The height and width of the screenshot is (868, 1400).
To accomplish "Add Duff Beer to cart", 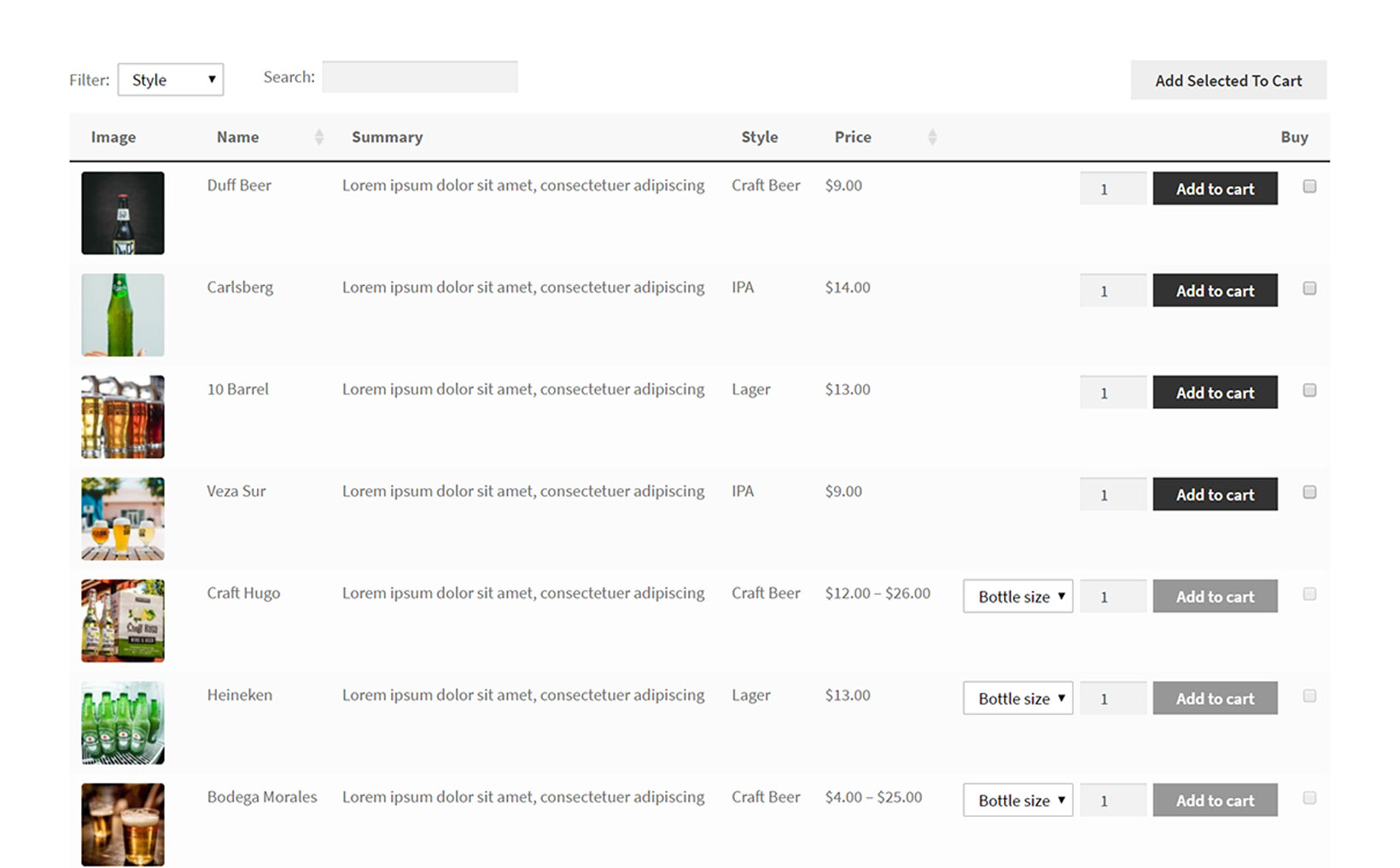I will coord(1214,189).
